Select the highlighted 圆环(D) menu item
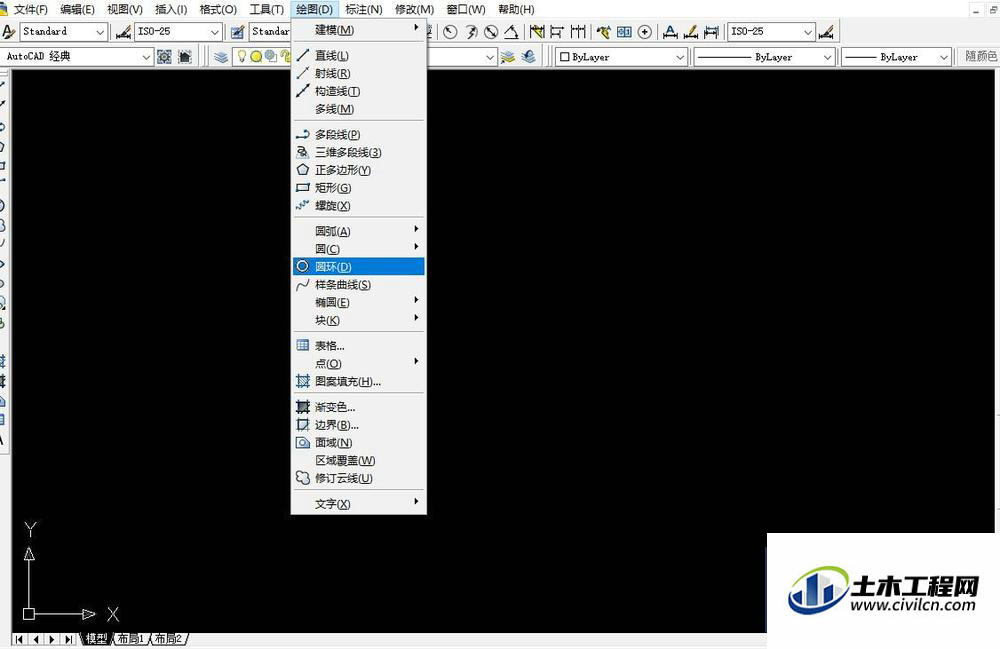This screenshot has height=649, width=1000. pyautogui.click(x=358, y=266)
